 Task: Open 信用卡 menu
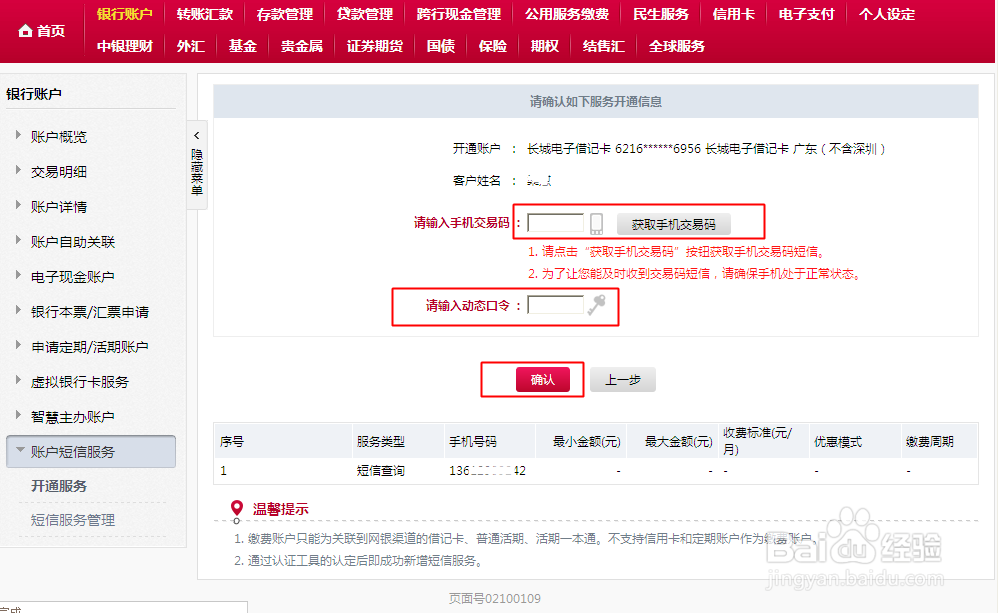pos(733,14)
